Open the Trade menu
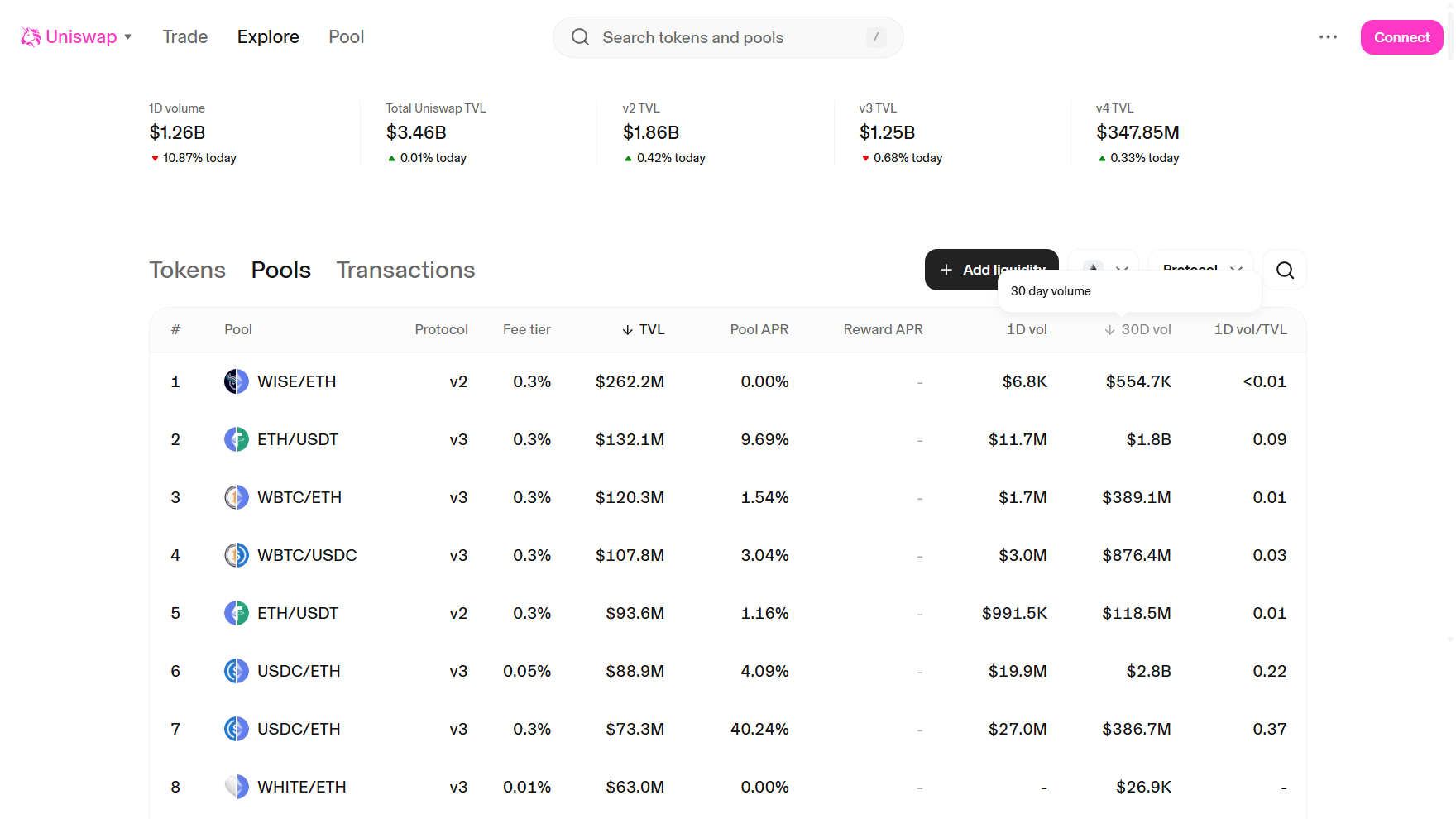The height and width of the screenshot is (819, 1456). pos(185,37)
